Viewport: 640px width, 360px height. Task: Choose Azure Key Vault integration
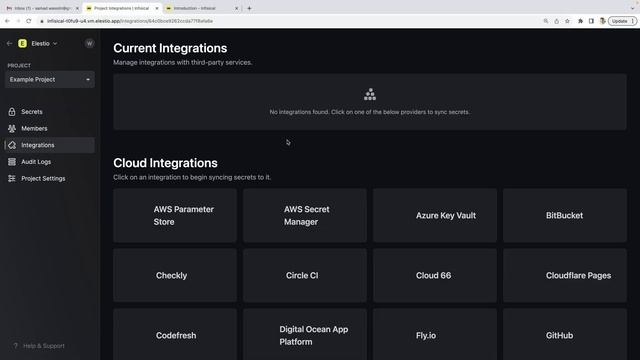(x=435, y=215)
